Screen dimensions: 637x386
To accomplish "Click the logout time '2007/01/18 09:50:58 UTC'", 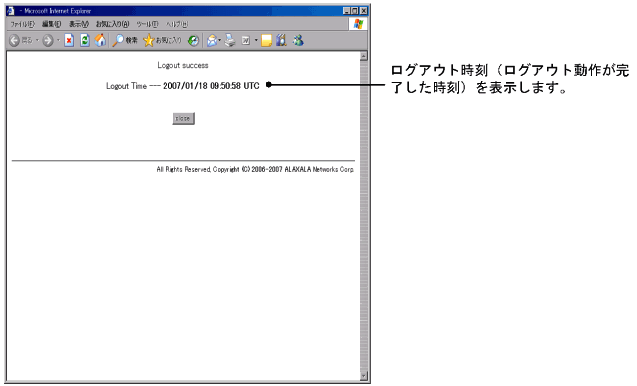I will click(211, 86).
